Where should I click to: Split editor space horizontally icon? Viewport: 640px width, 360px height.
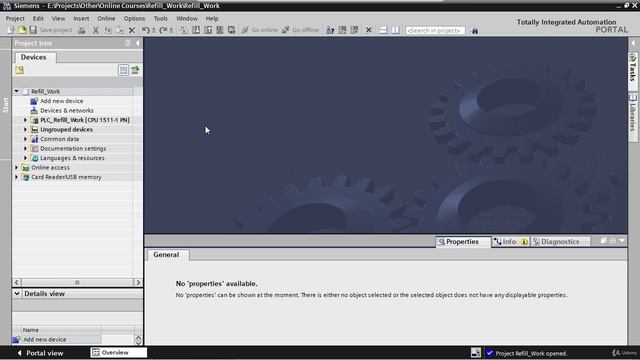(383, 30)
